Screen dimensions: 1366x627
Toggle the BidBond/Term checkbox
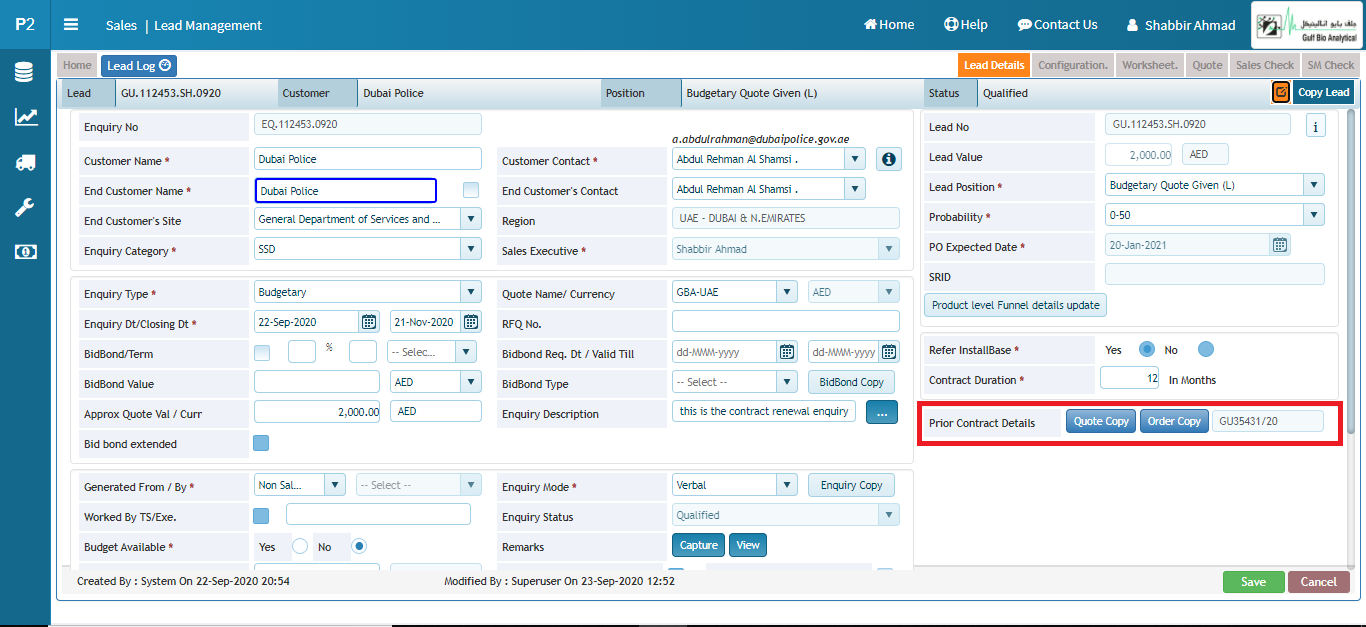pos(262,352)
